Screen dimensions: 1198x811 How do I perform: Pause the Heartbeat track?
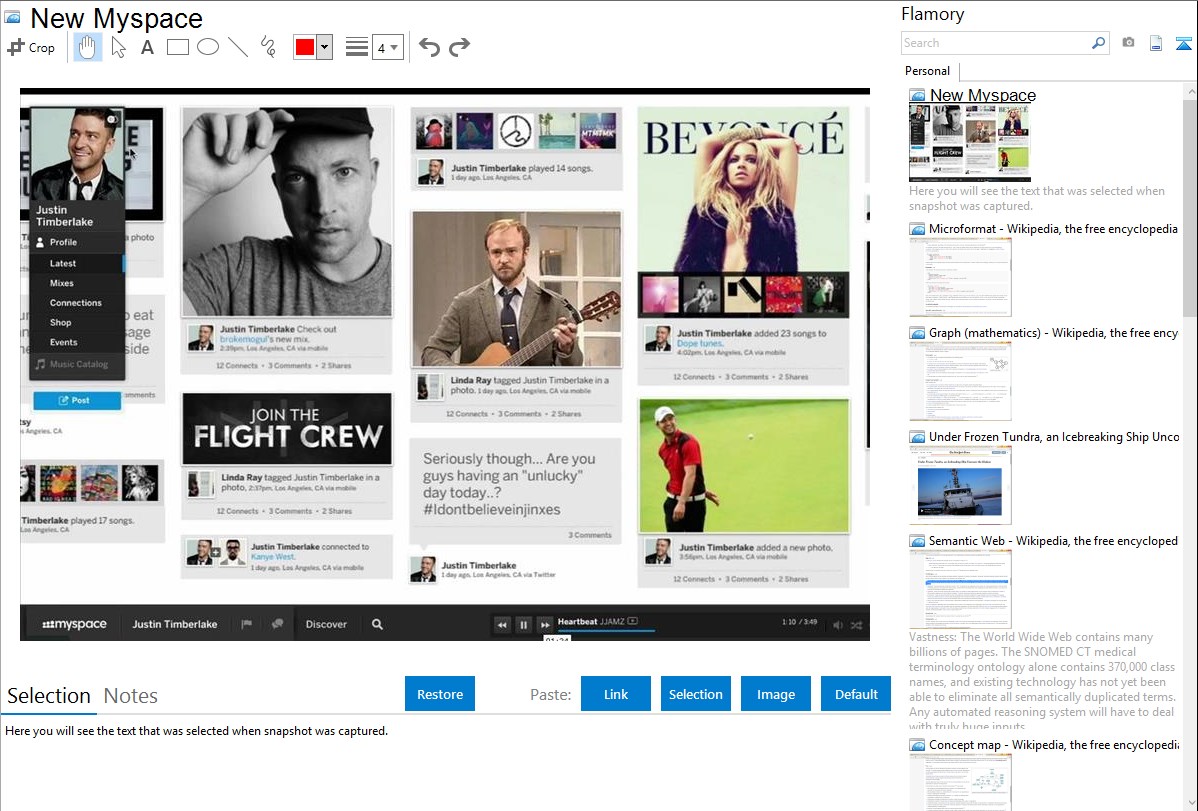coord(523,624)
